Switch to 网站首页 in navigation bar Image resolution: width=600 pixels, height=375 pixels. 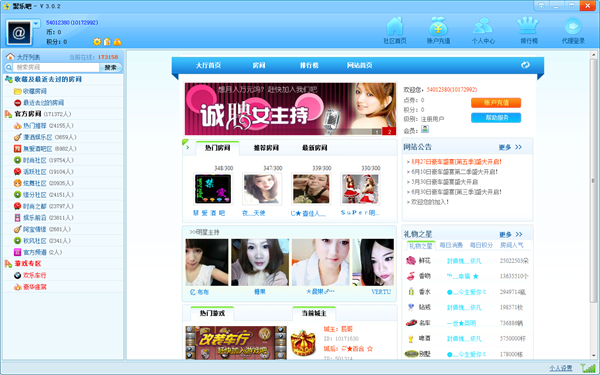pyautogui.click(x=359, y=65)
